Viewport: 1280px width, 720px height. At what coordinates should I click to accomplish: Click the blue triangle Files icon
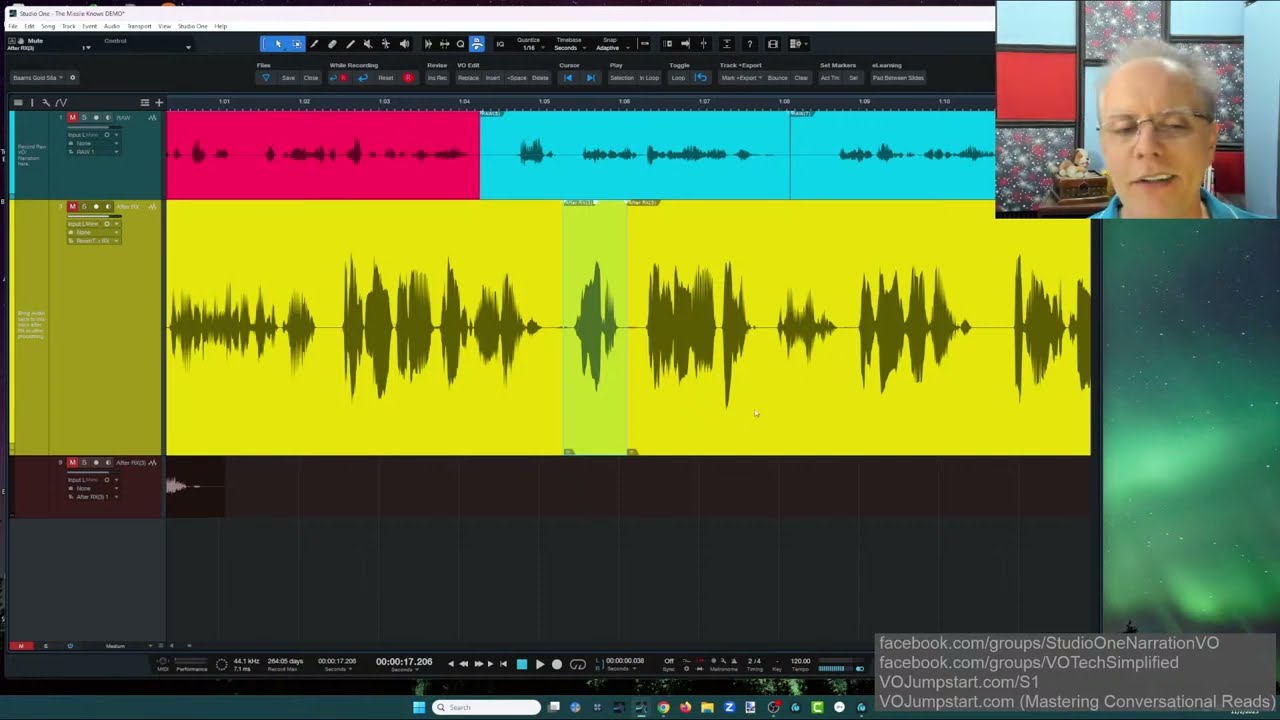click(265, 78)
